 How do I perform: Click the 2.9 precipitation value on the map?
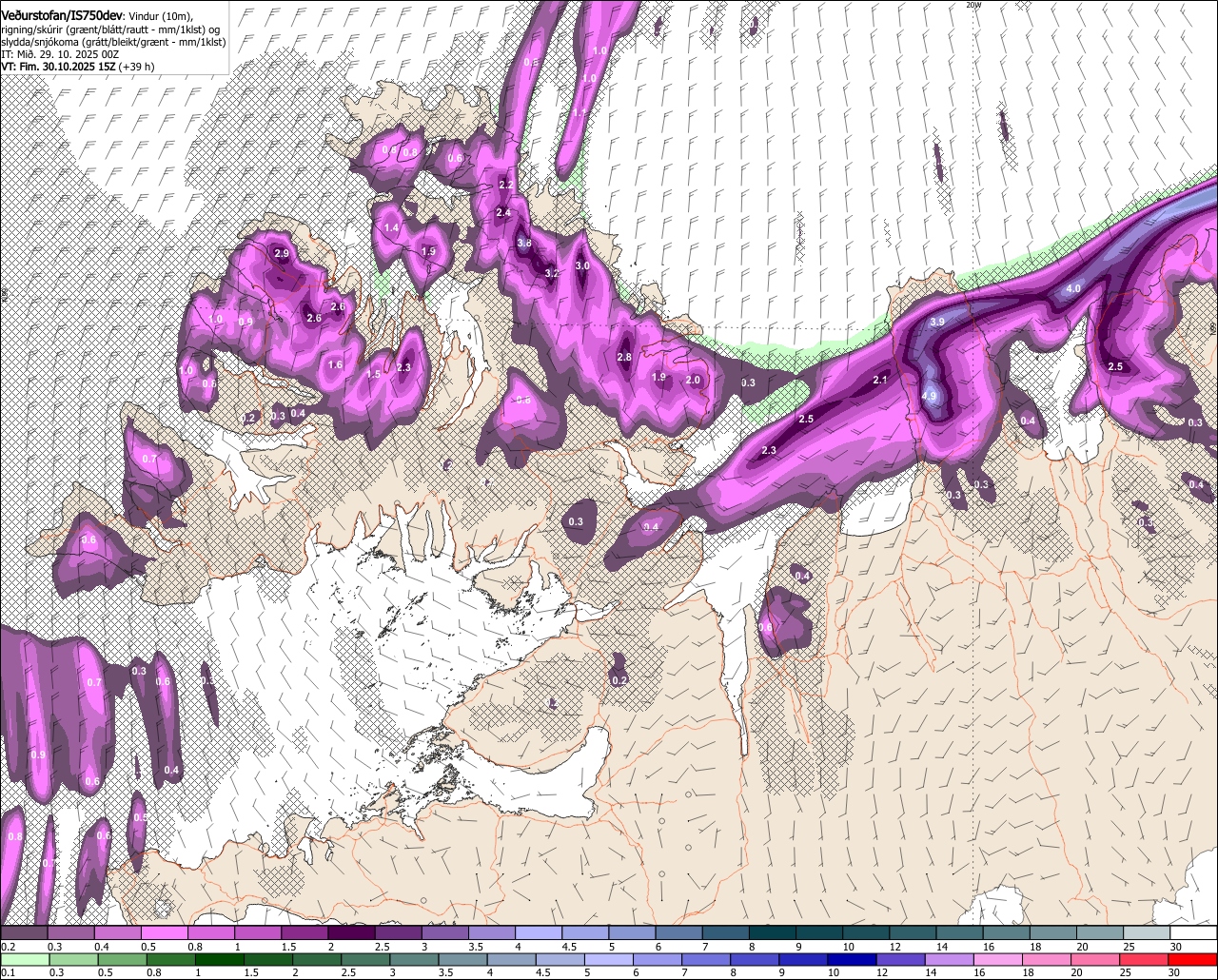281,254
